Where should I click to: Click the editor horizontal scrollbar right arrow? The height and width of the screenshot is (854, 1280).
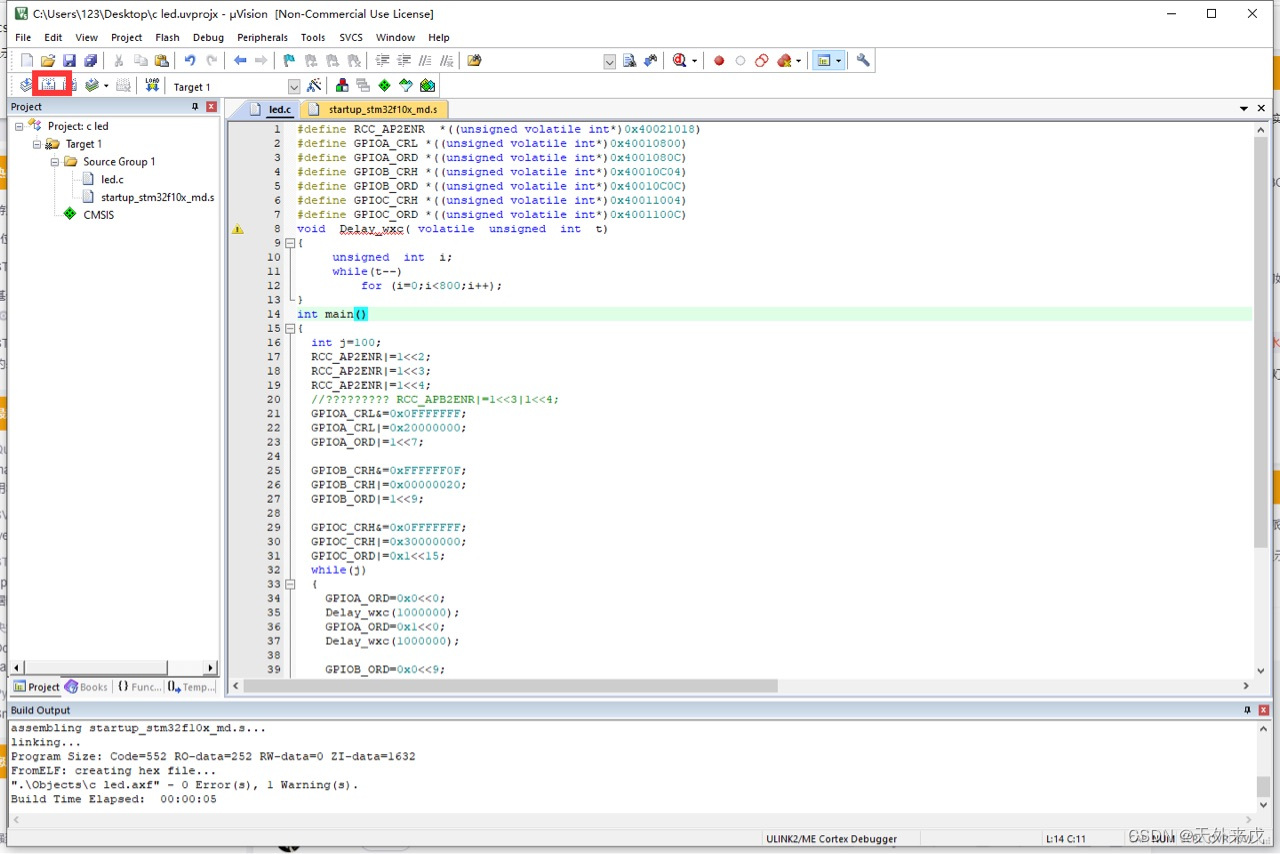click(x=1246, y=686)
